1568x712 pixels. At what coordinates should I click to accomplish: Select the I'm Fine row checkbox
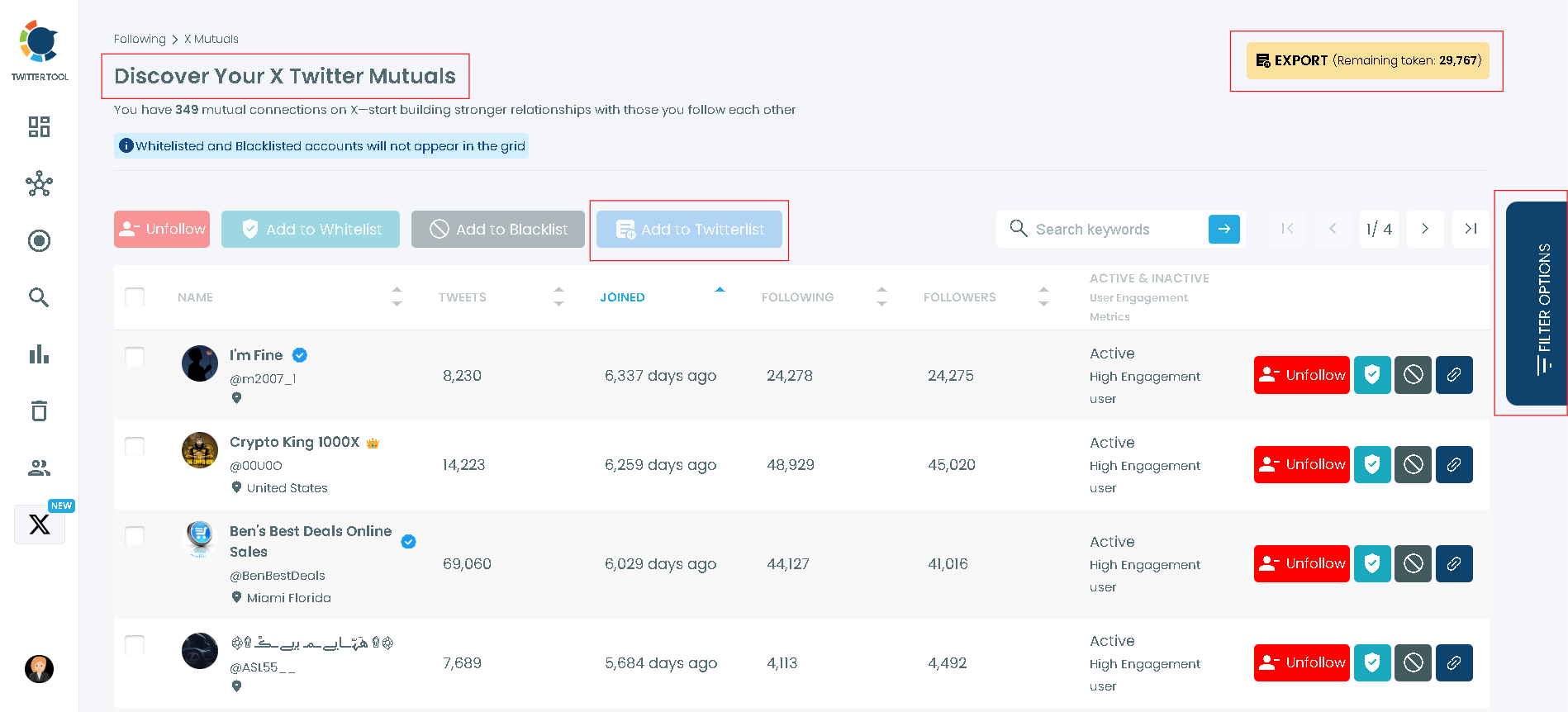coord(135,357)
